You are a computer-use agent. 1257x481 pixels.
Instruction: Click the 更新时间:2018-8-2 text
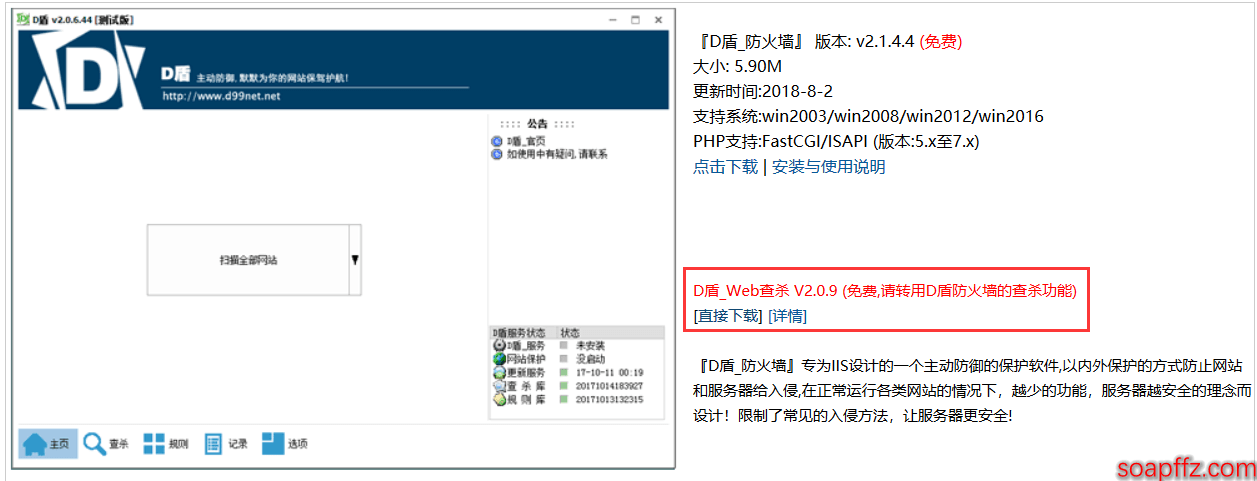[x=763, y=91]
